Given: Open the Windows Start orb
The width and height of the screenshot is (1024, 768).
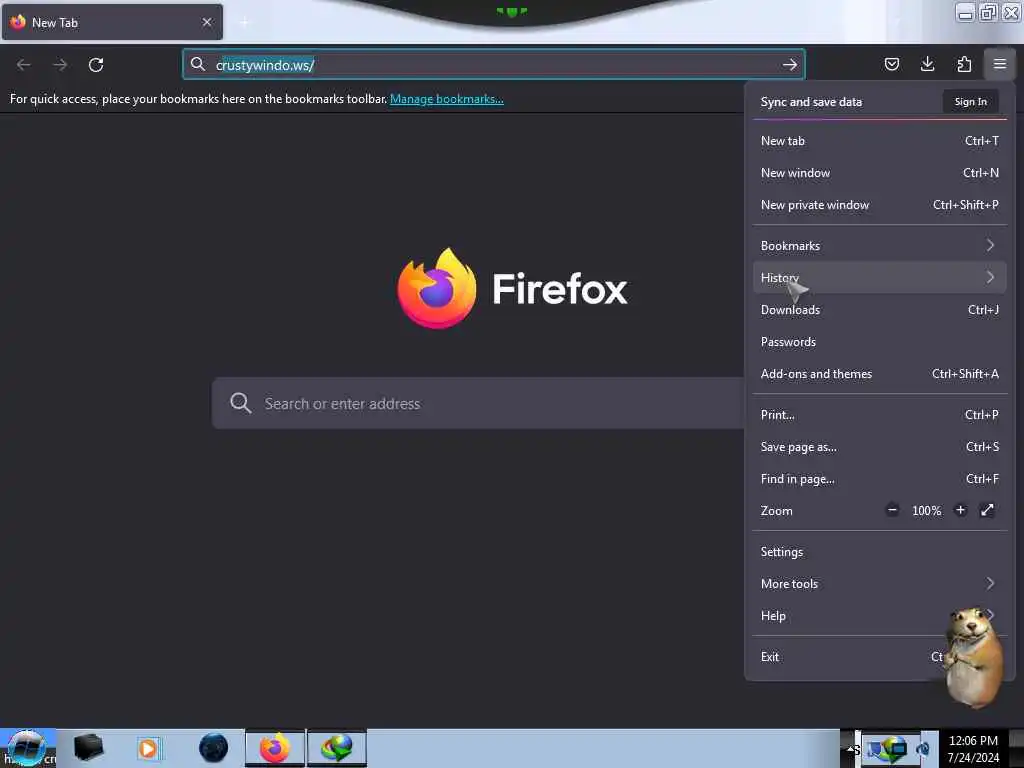Looking at the screenshot, I should click(26, 748).
